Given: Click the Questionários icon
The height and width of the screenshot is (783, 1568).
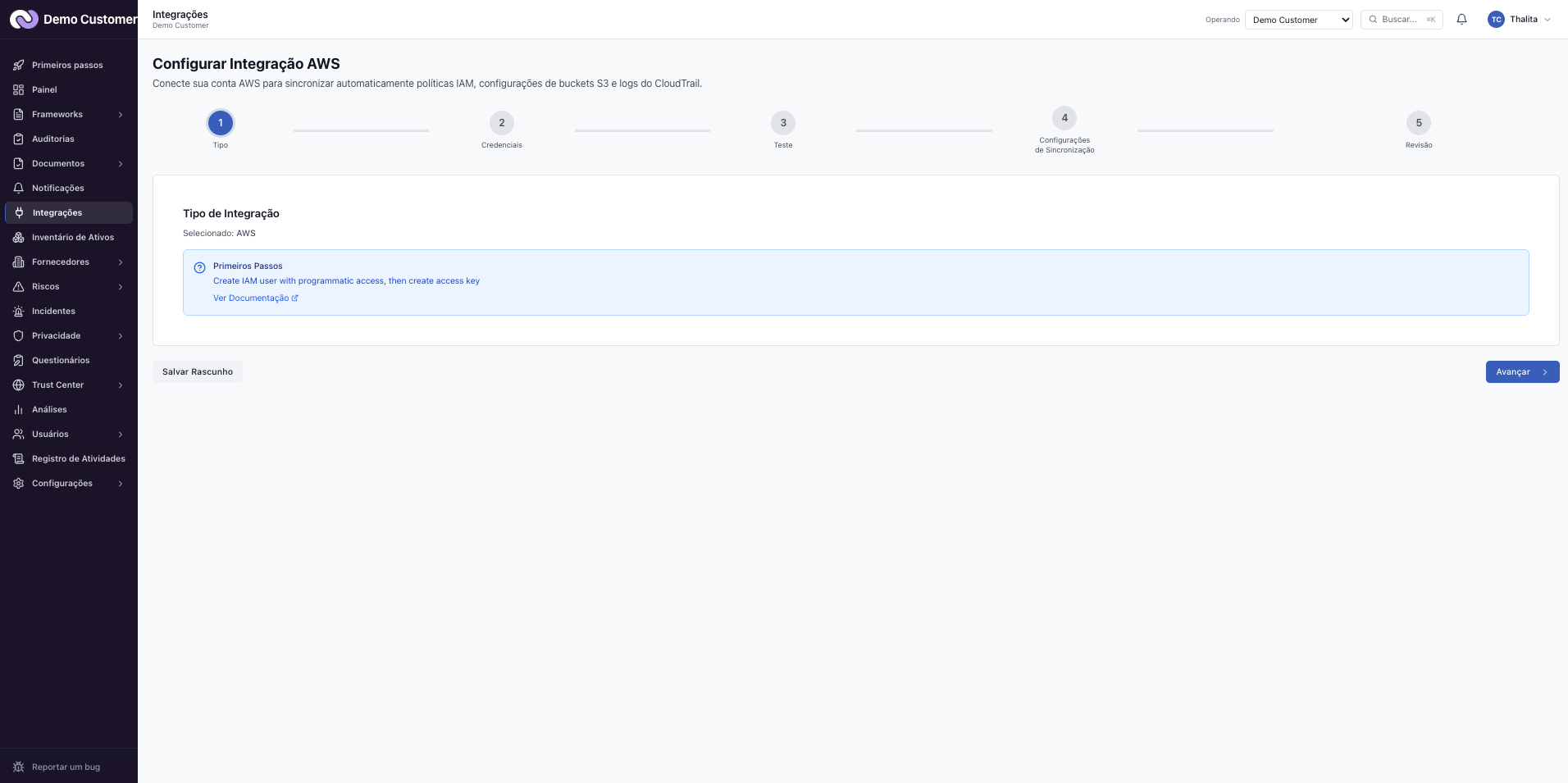Looking at the screenshot, I should pyautogui.click(x=18, y=360).
